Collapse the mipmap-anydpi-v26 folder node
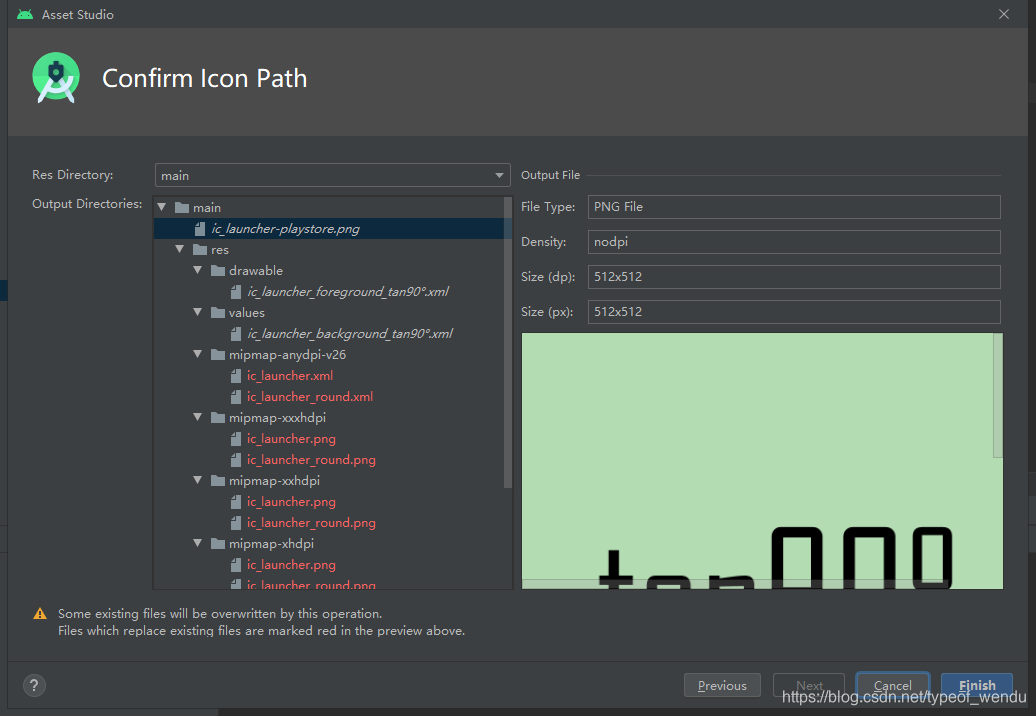The width and height of the screenshot is (1036, 716). coord(198,355)
